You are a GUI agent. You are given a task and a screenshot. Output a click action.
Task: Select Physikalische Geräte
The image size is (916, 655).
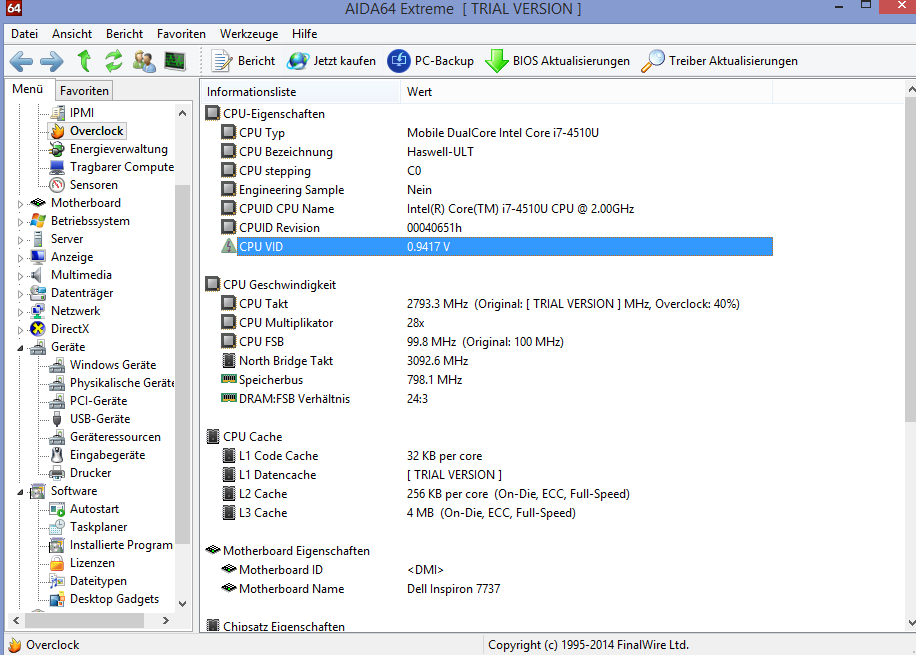(122, 383)
